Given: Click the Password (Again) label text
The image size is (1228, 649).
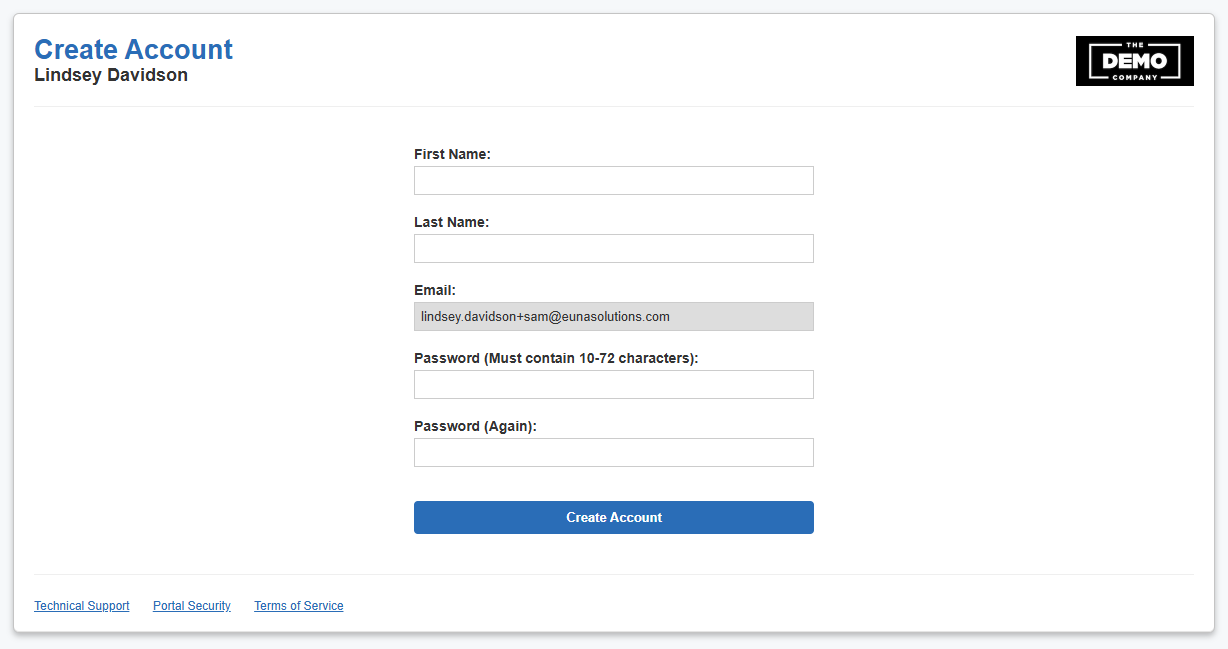Looking at the screenshot, I should click(x=476, y=426).
